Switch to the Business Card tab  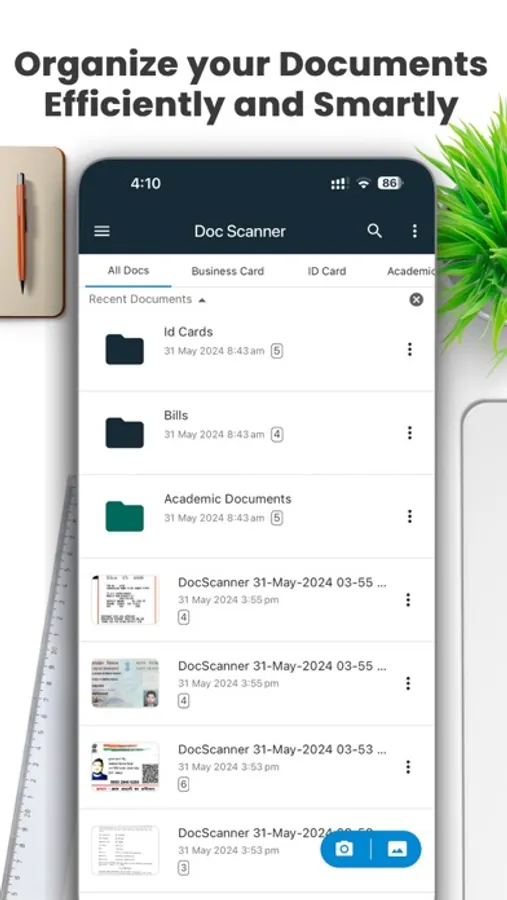(227, 271)
